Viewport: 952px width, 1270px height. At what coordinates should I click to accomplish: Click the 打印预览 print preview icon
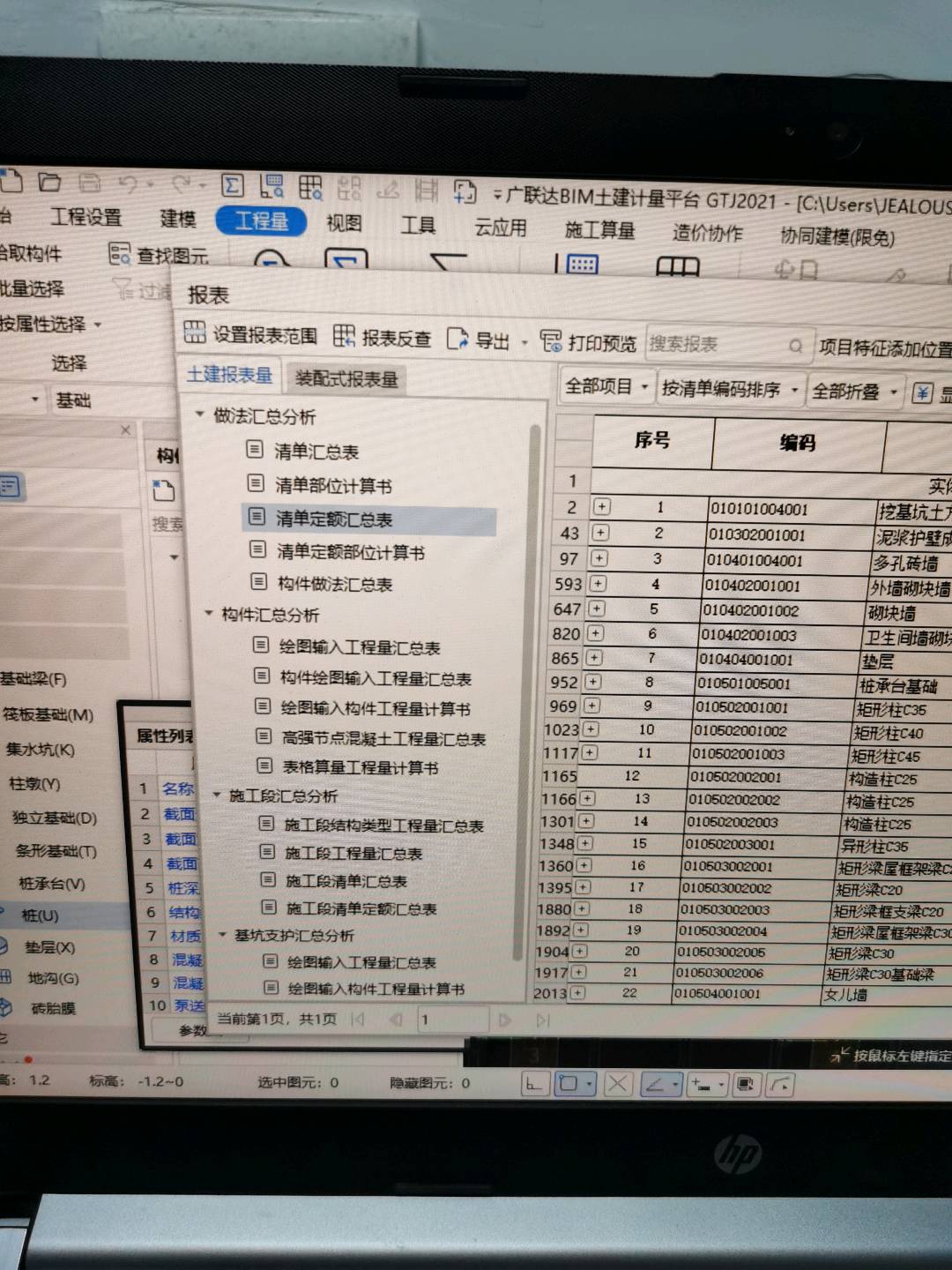551,341
